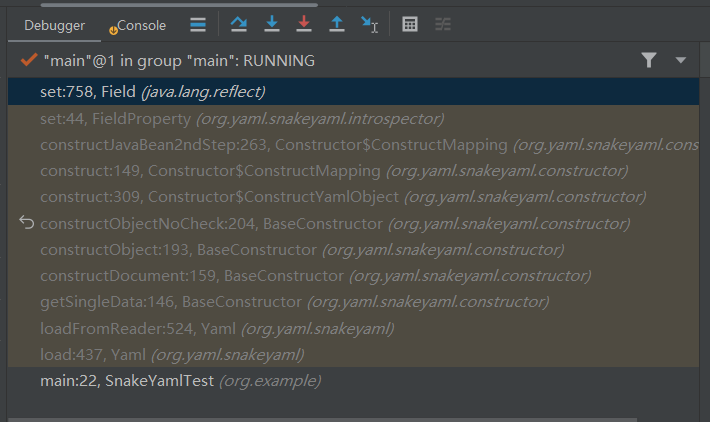Select the set:758, Field stack frame

coord(152,92)
